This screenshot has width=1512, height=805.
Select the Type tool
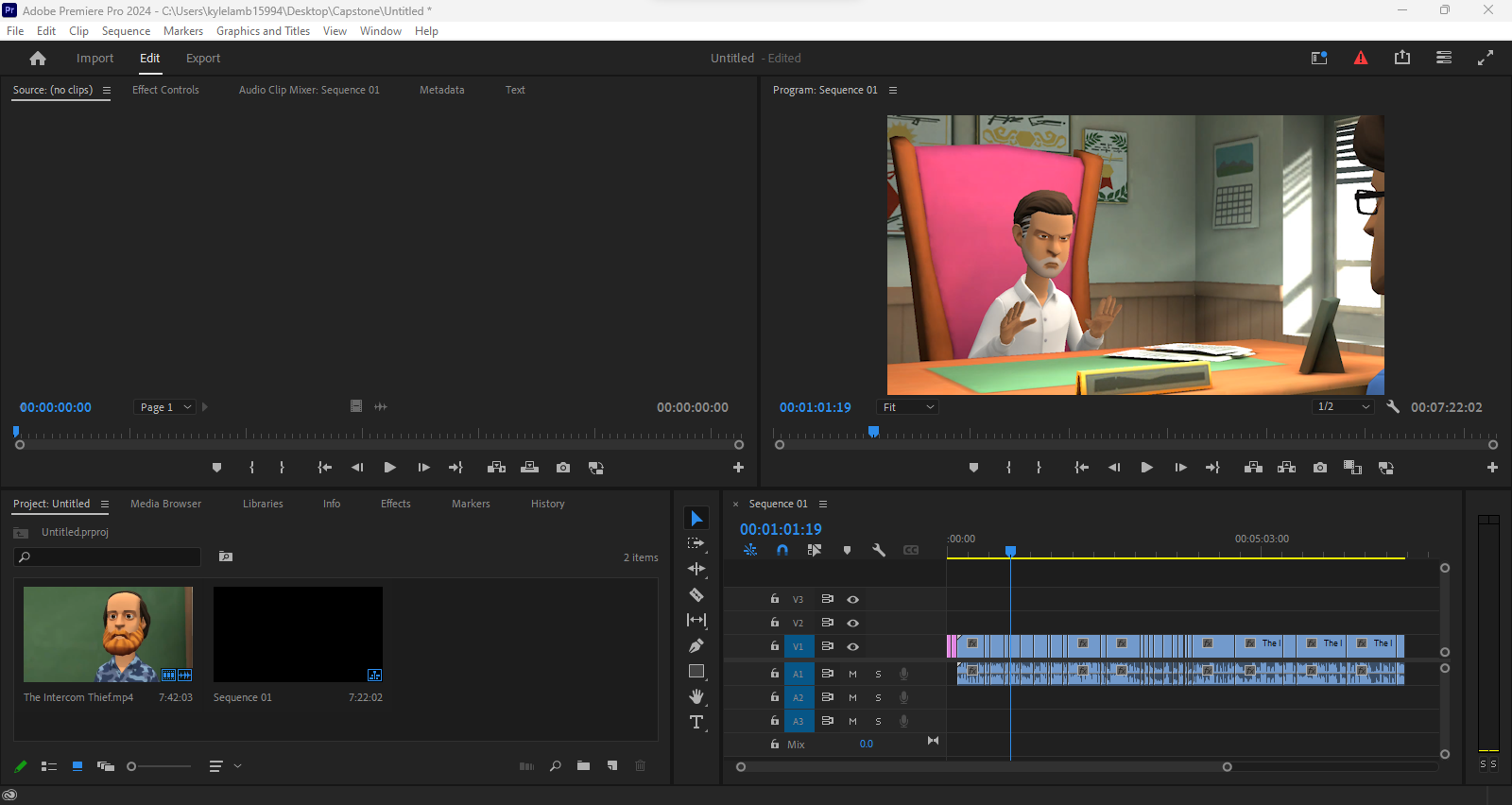coord(696,723)
